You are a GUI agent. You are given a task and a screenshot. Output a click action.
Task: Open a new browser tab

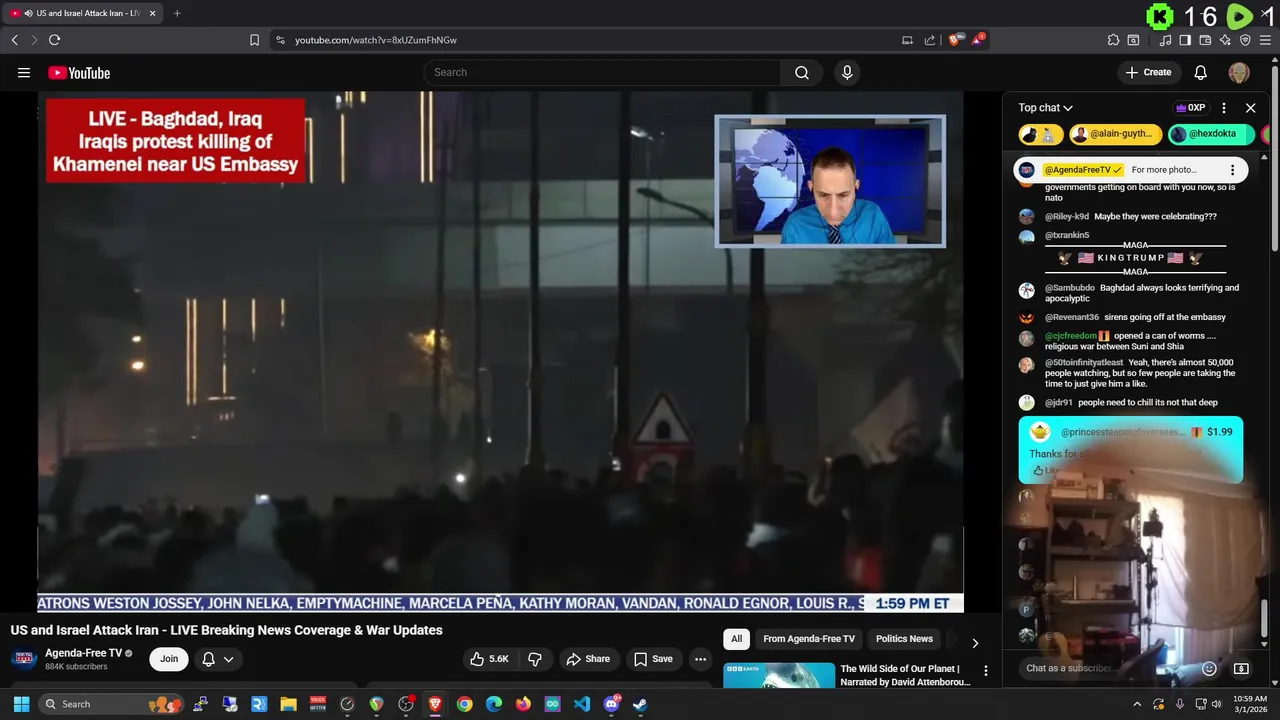point(177,13)
